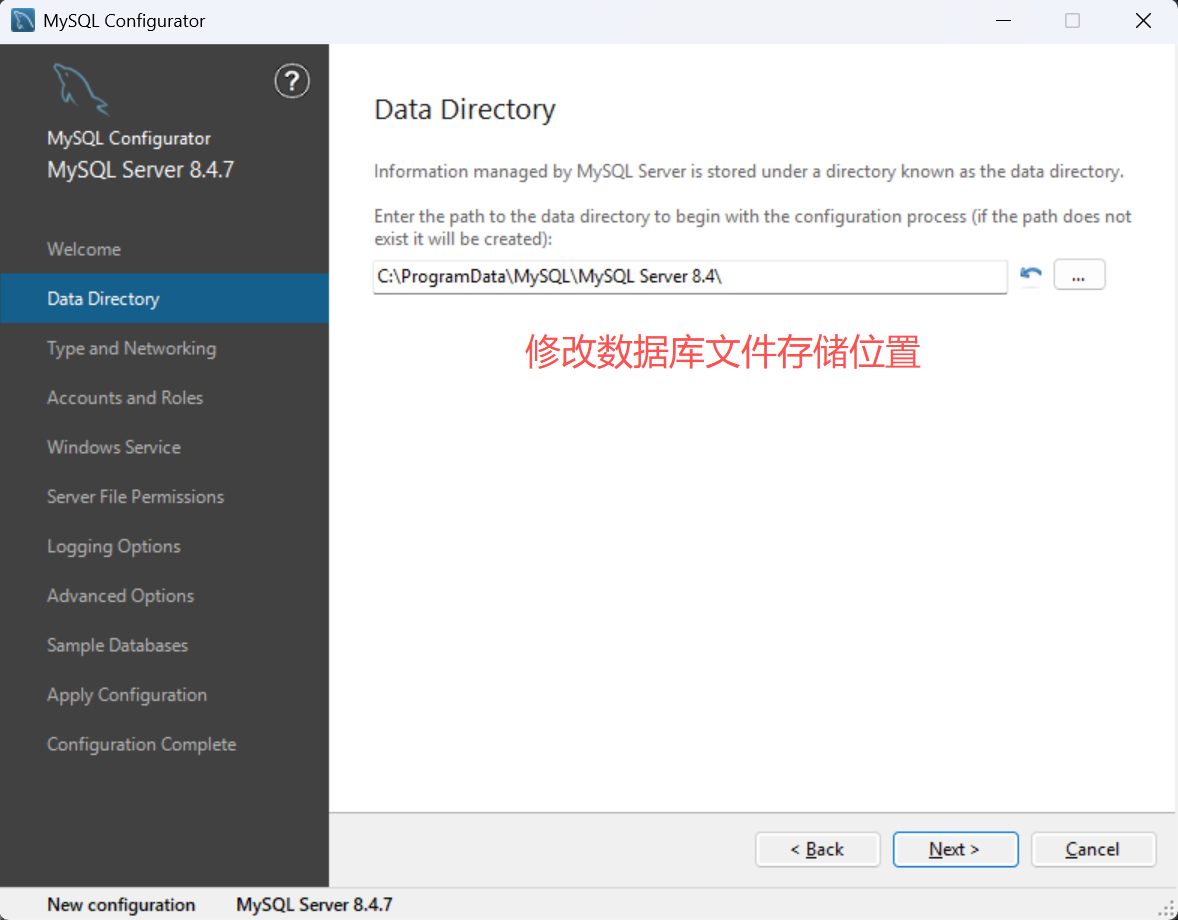Minimize the MySQL Configurator window
This screenshot has width=1178, height=920.
(x=1003, y=20)
